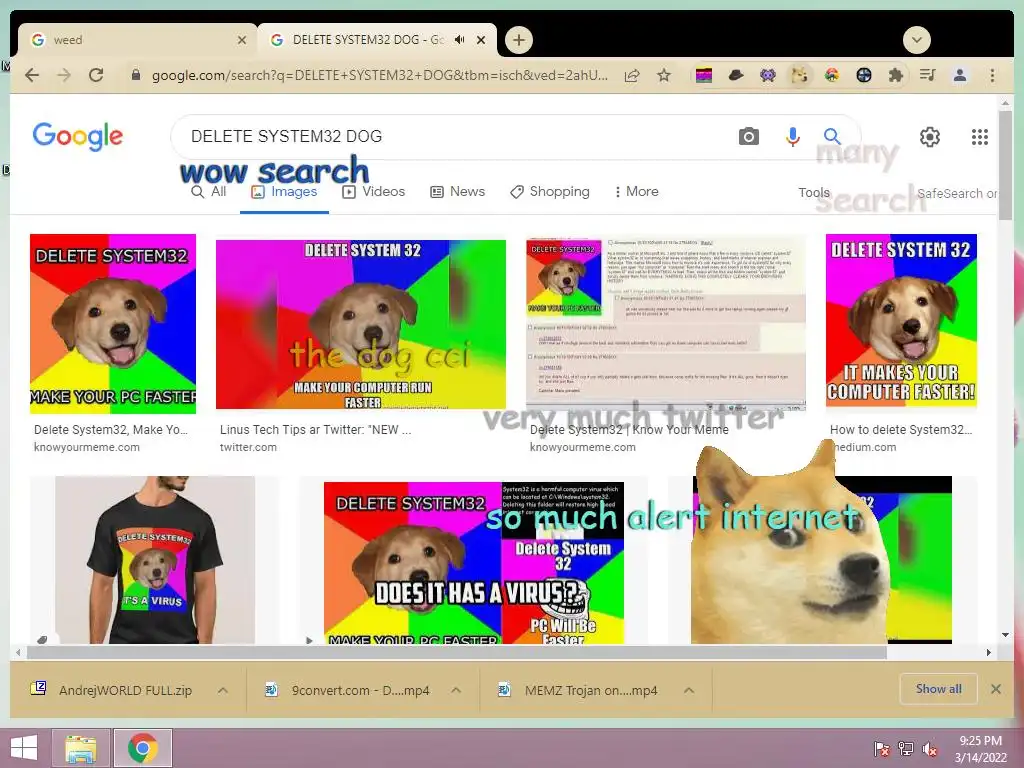Mute the tab via its speaker icon
Screen dimensions: 1024x768
click(460, 40)
